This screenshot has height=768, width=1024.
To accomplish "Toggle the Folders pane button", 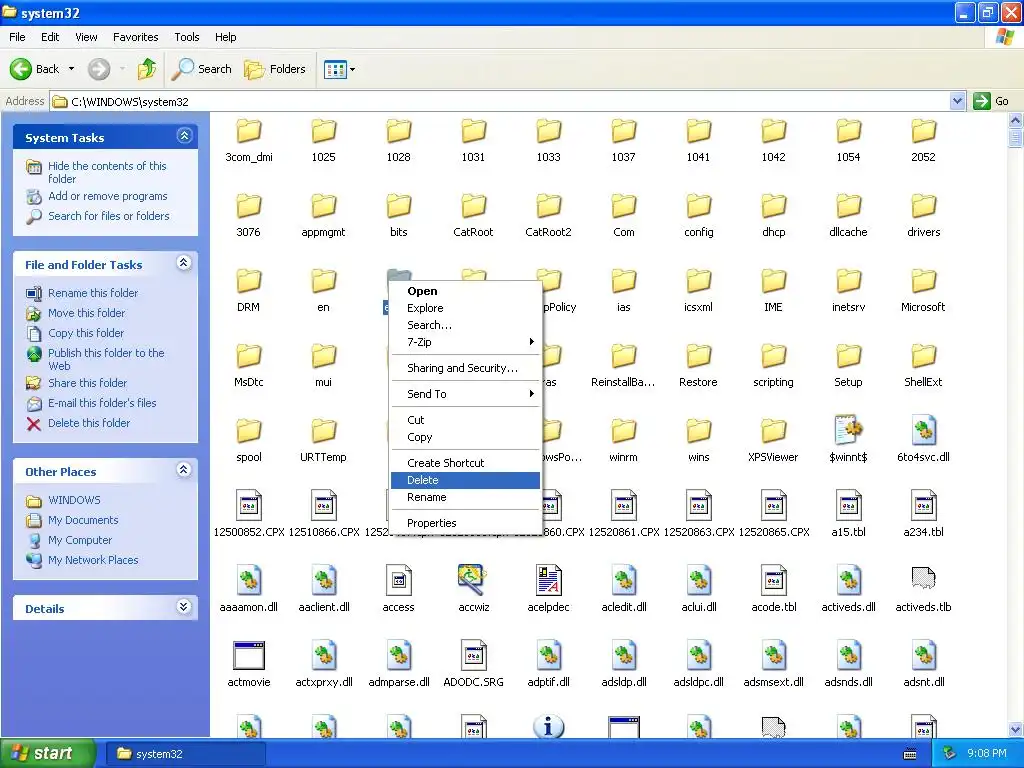I will pos(275,69).
